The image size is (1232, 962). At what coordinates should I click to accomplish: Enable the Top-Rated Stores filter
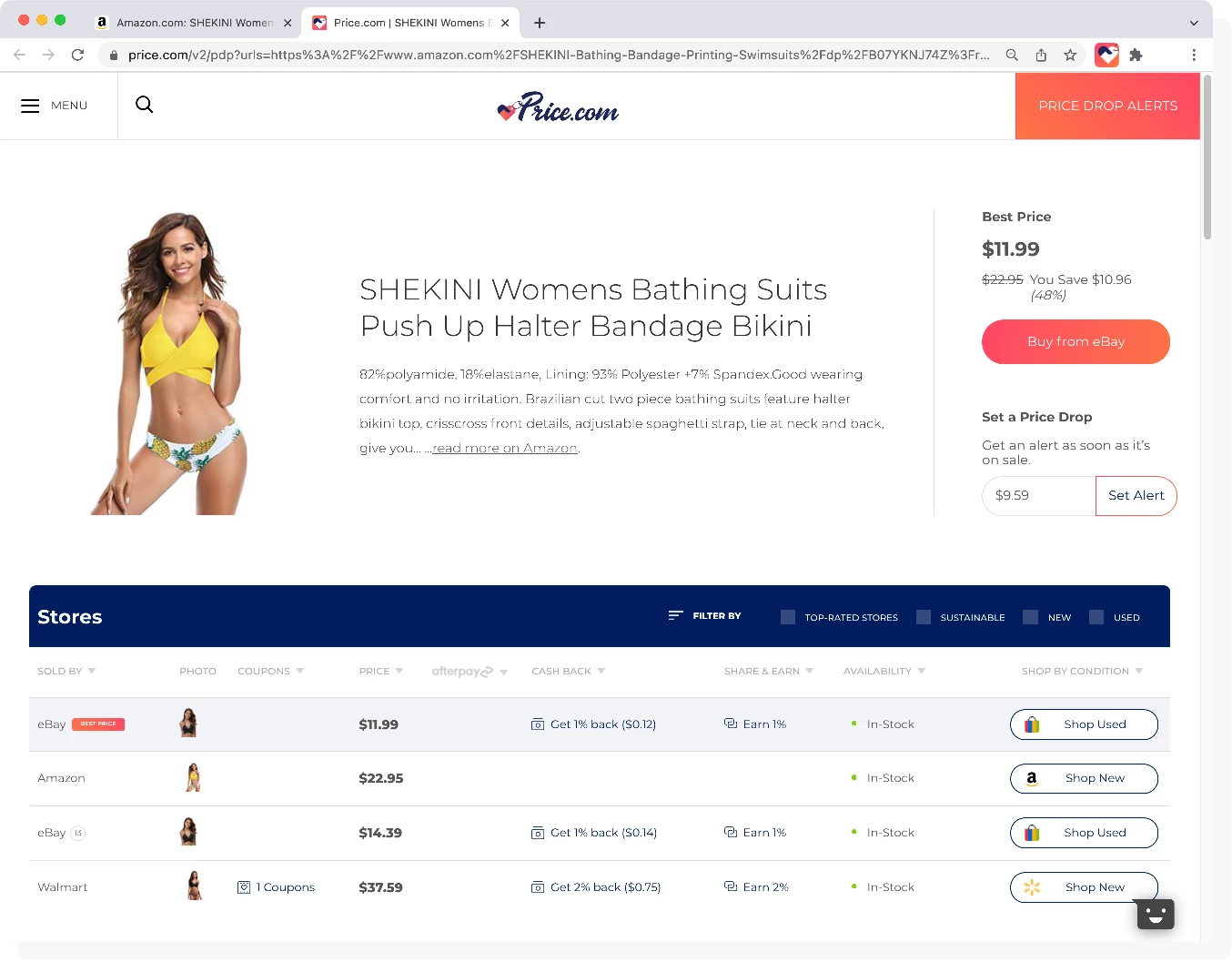pos(787,616)
